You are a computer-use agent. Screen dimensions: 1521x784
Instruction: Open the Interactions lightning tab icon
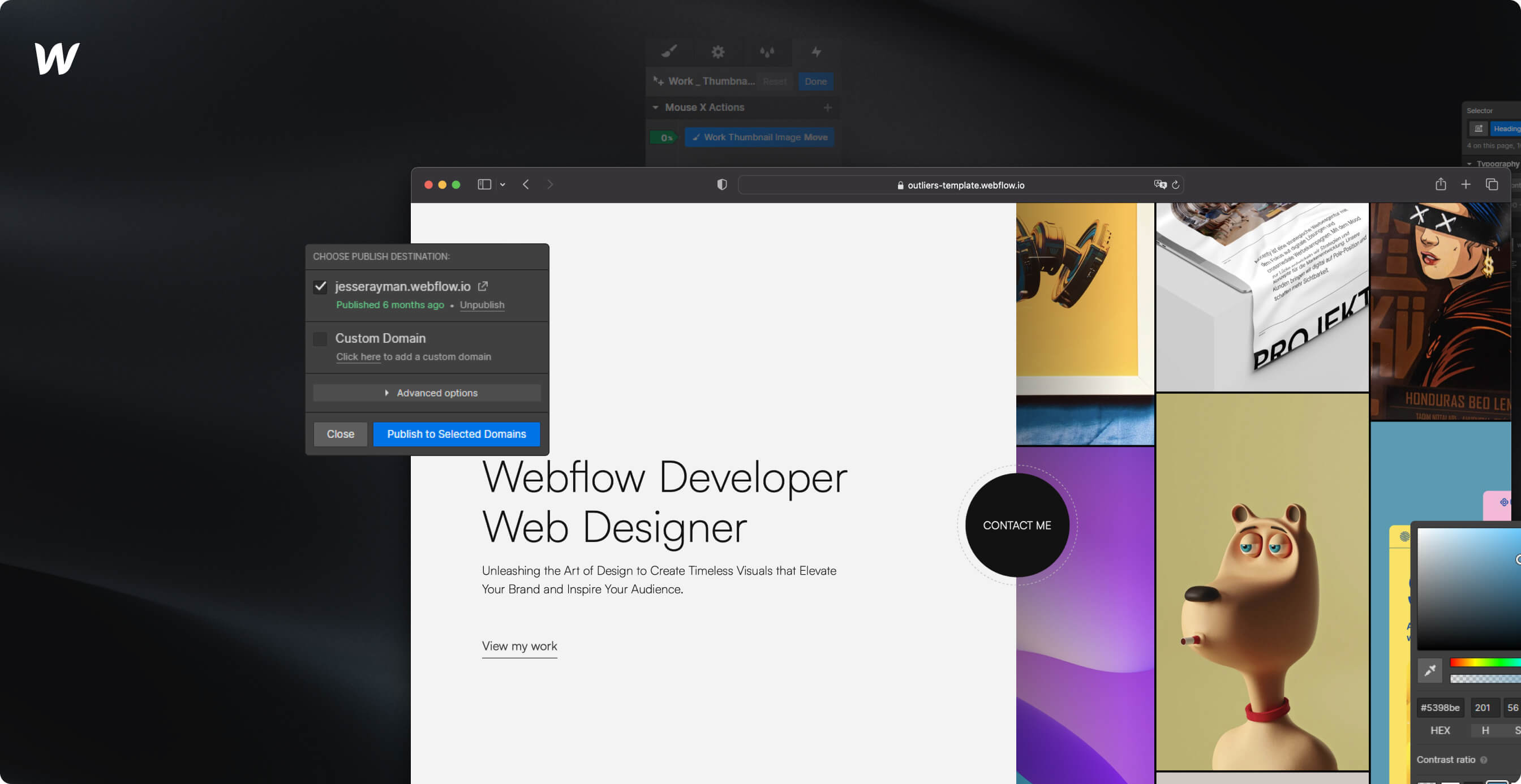[816, 51]
